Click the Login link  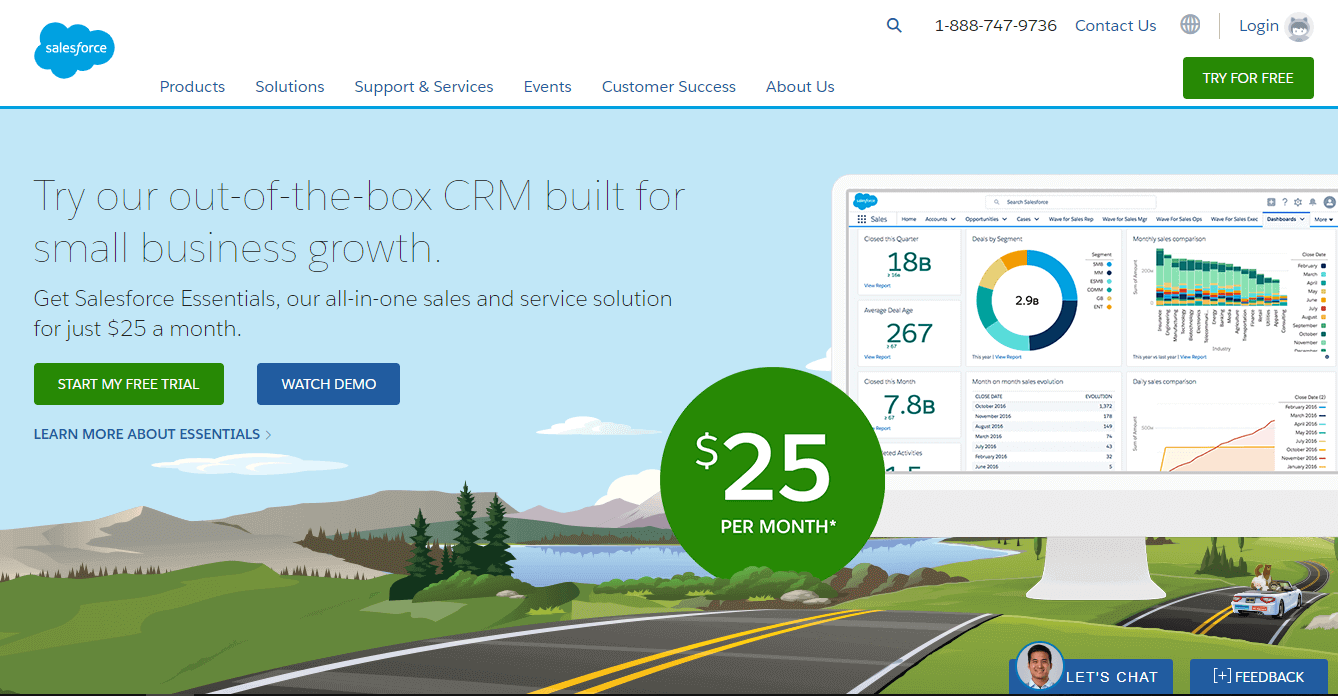tap(1259, 26)
